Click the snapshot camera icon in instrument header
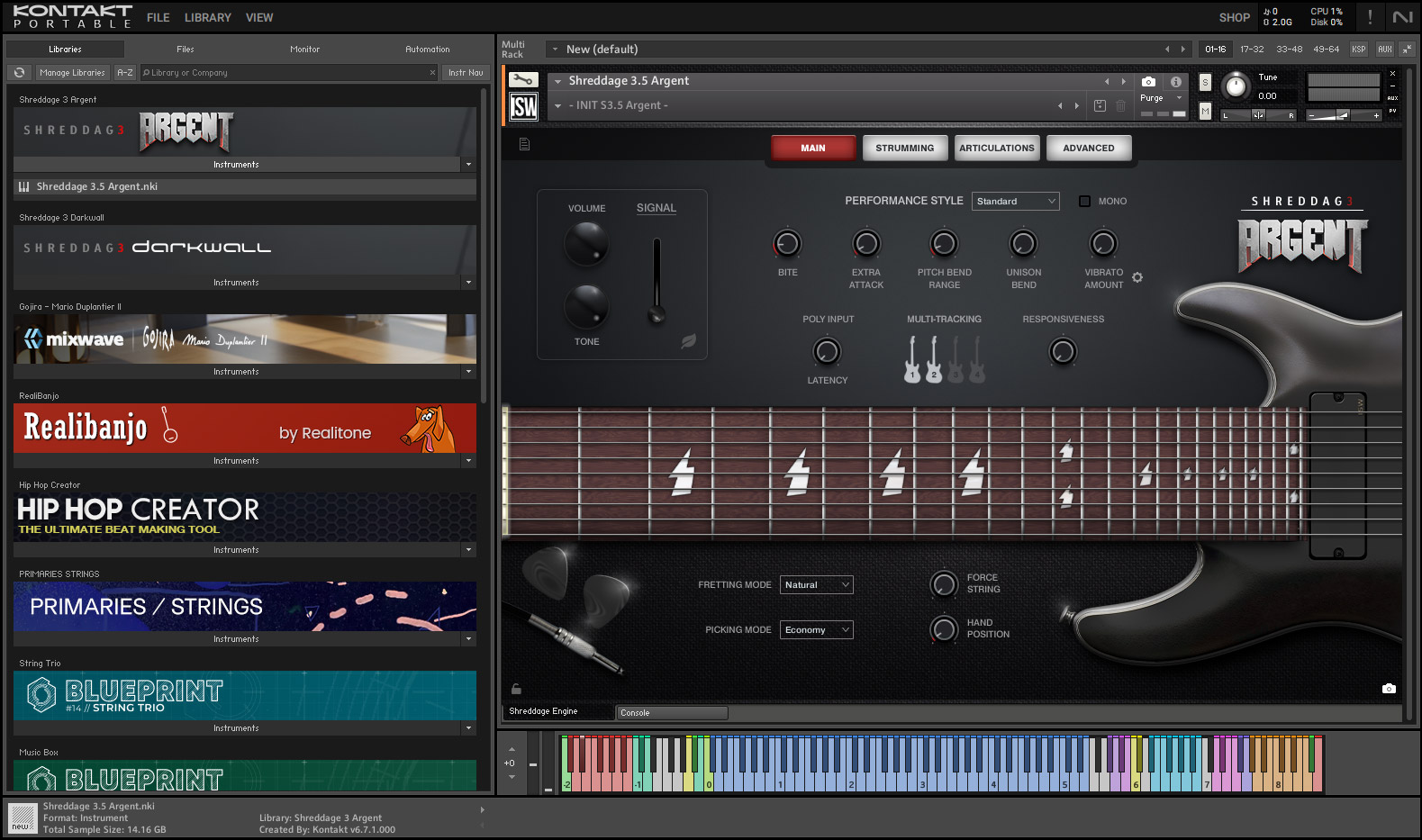The image size is (1422, 840). coord(1148,81)
